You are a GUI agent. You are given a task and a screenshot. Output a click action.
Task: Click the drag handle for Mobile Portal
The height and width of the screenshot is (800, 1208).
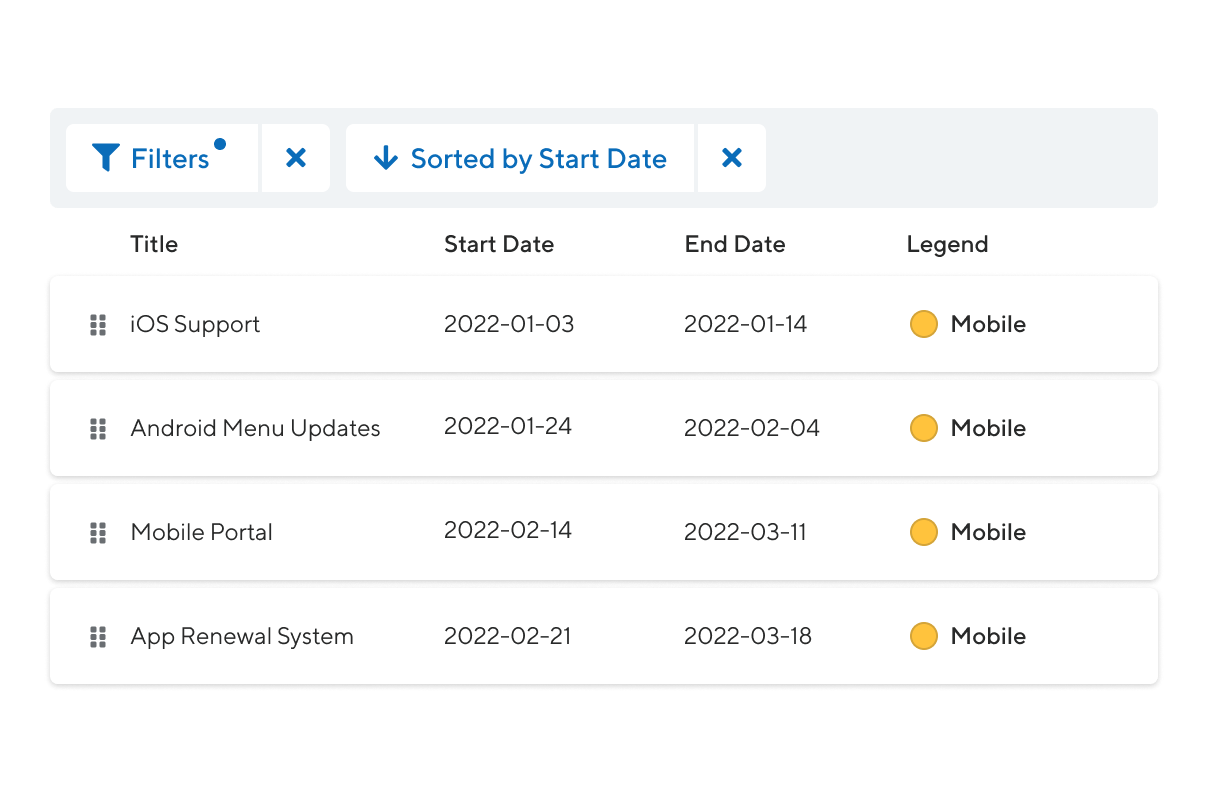tap(98, 532)
